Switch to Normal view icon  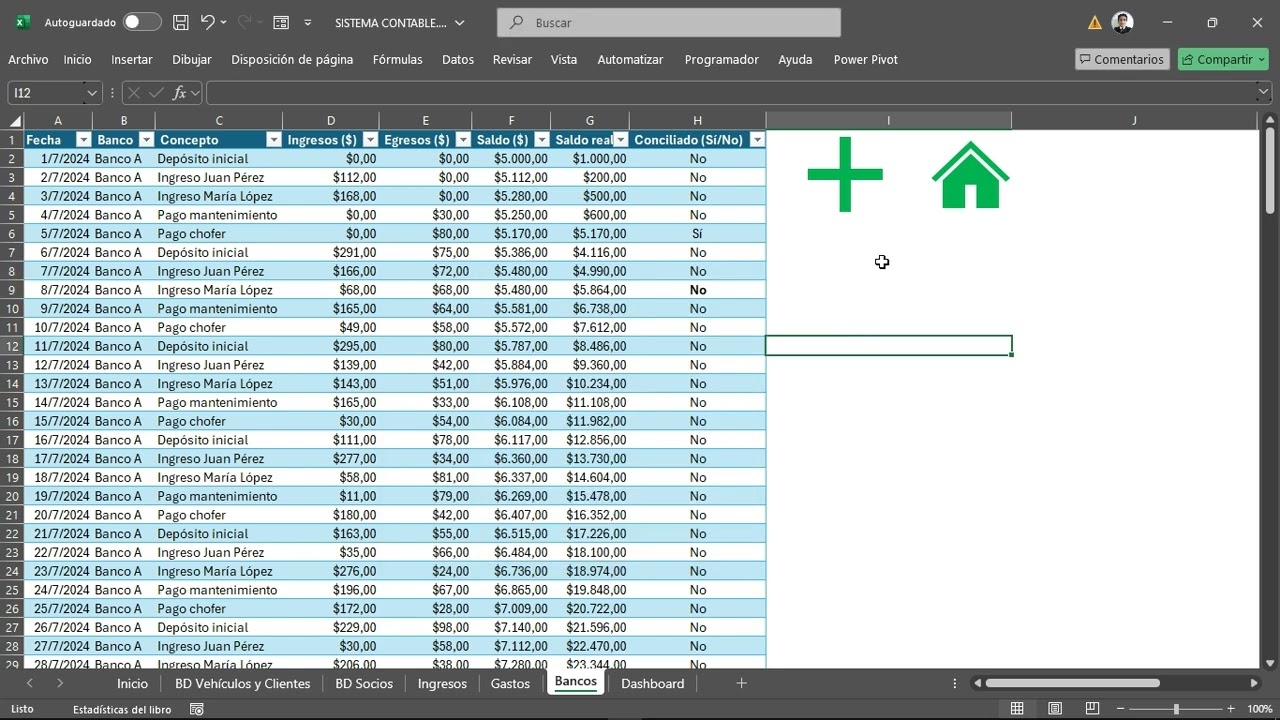(1017, 709)
